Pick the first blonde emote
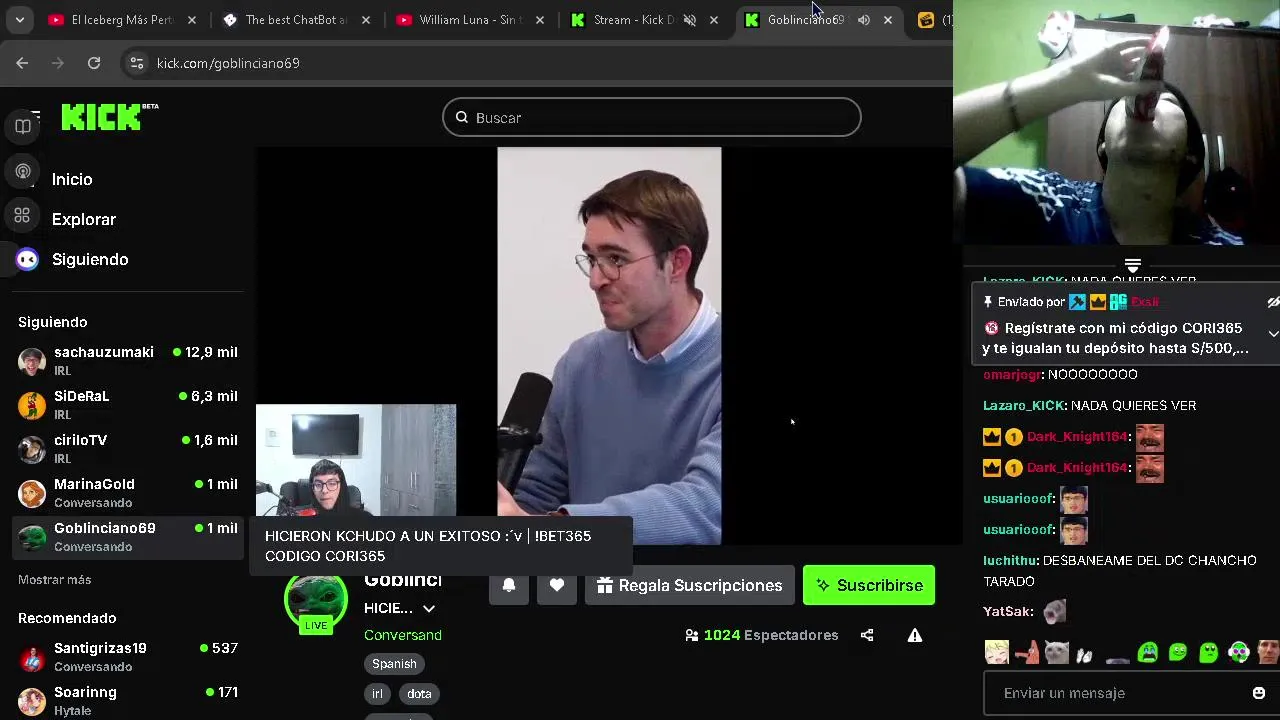 997,653
